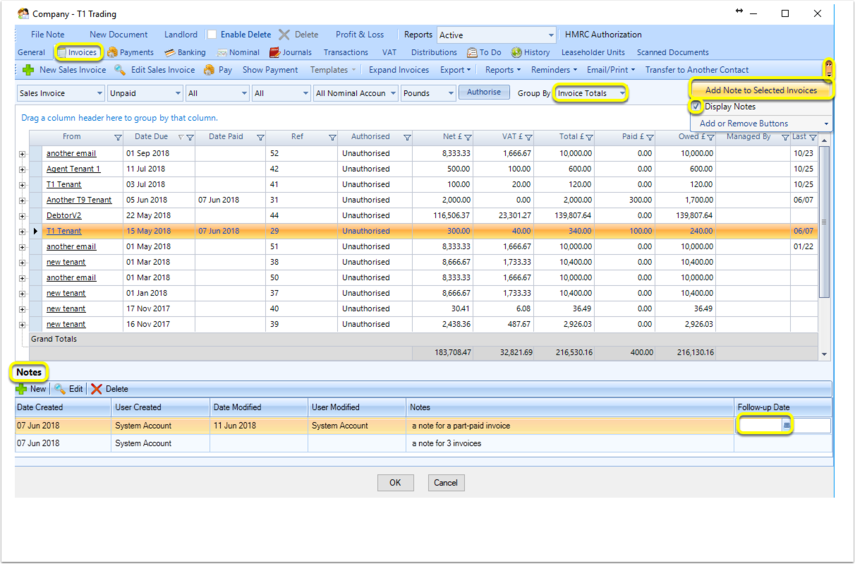
Task: Click the Edit note icon in Notes
Action: (60, 389)
